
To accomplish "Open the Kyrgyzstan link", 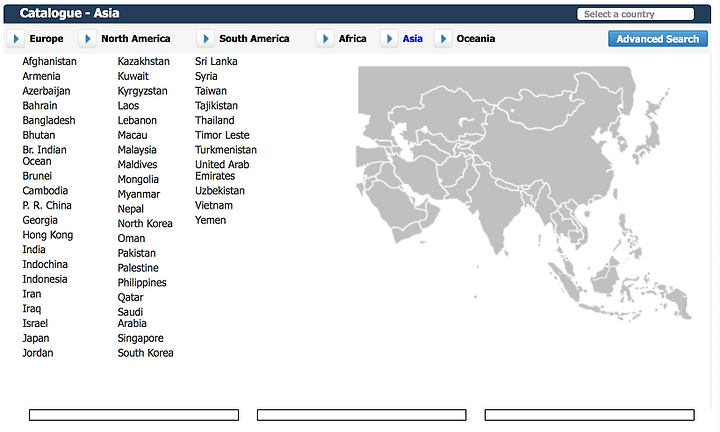I will pyautogui.click(x=142, y=91).
